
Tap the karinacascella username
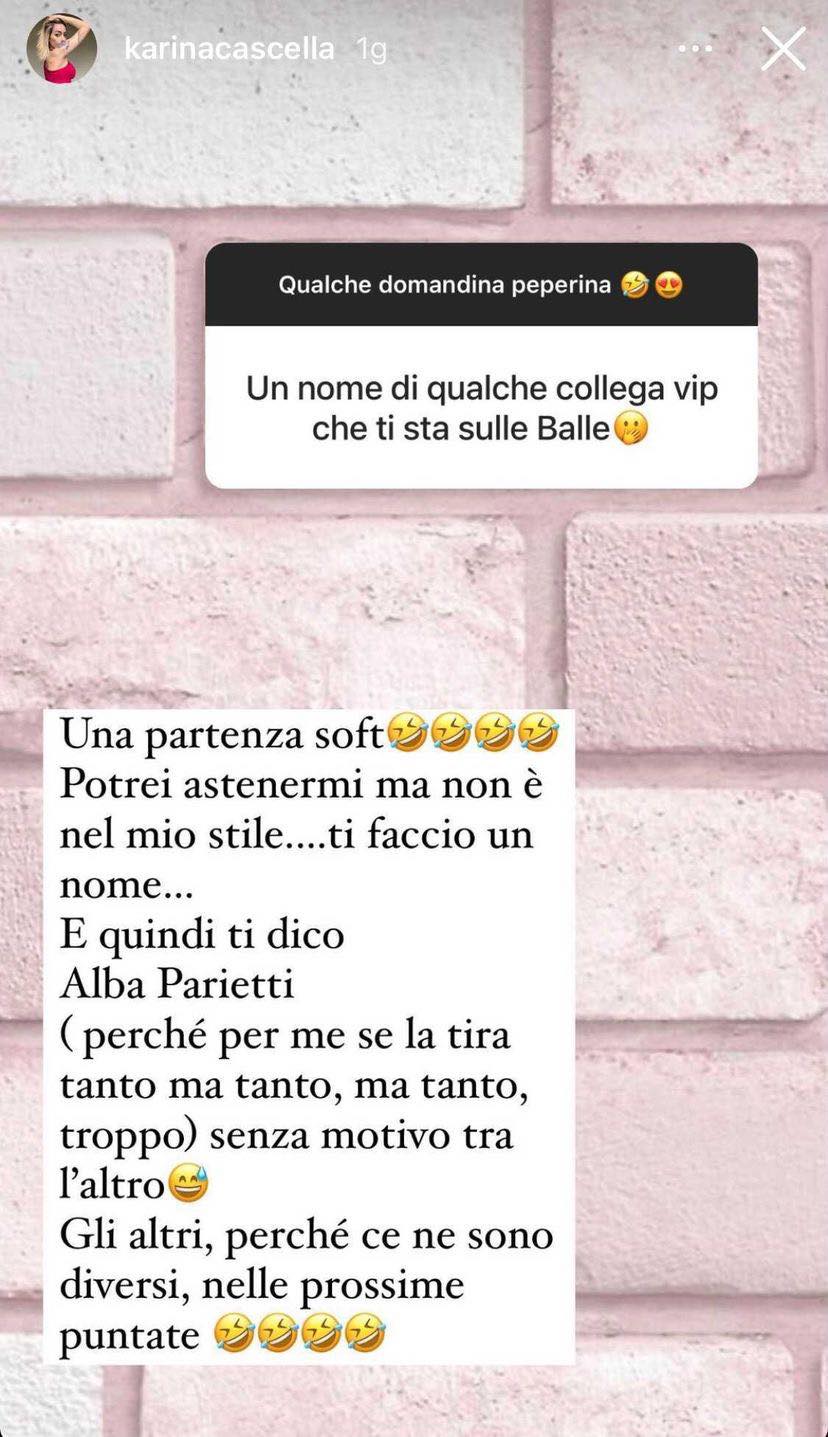pos(229,48)
